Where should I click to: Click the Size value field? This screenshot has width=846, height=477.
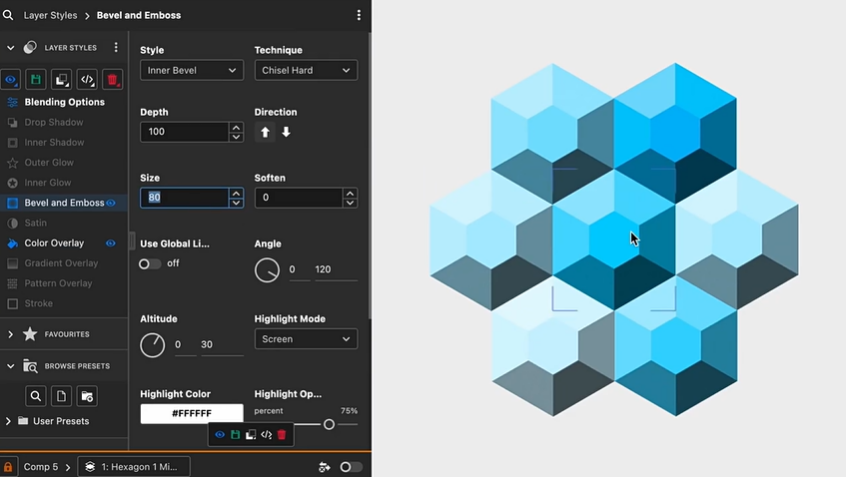coord(184,197)
